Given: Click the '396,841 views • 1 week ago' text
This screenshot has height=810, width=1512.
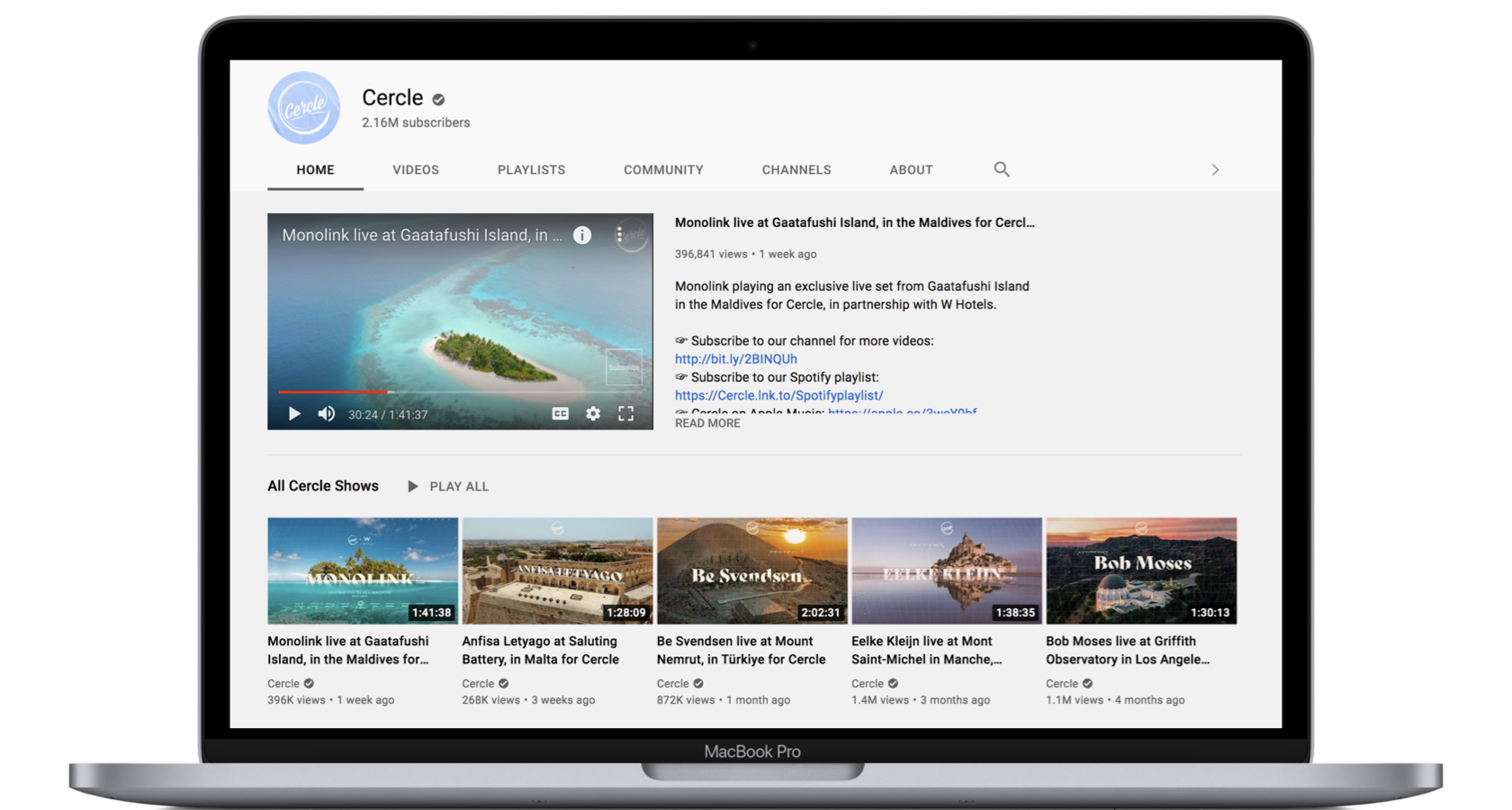Looking at the screenshot, I should pos(746,254).
